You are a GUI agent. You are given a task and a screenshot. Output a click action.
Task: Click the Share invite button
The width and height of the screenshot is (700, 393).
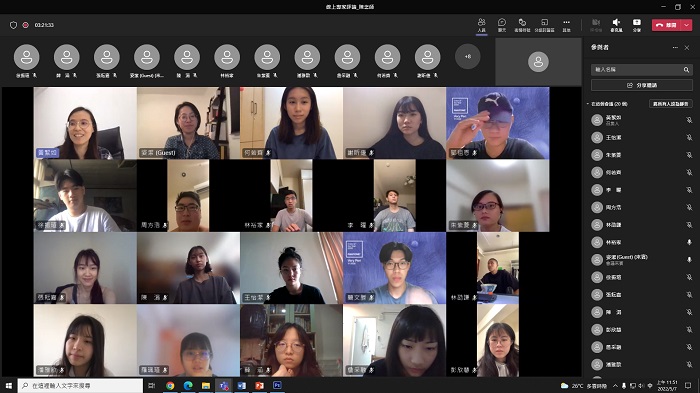tap(642, 85)
